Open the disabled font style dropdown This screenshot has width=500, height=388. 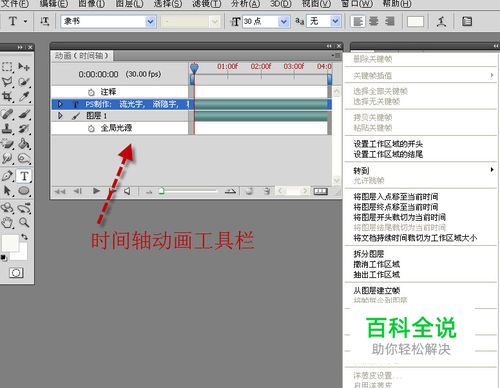pos(215,22)
